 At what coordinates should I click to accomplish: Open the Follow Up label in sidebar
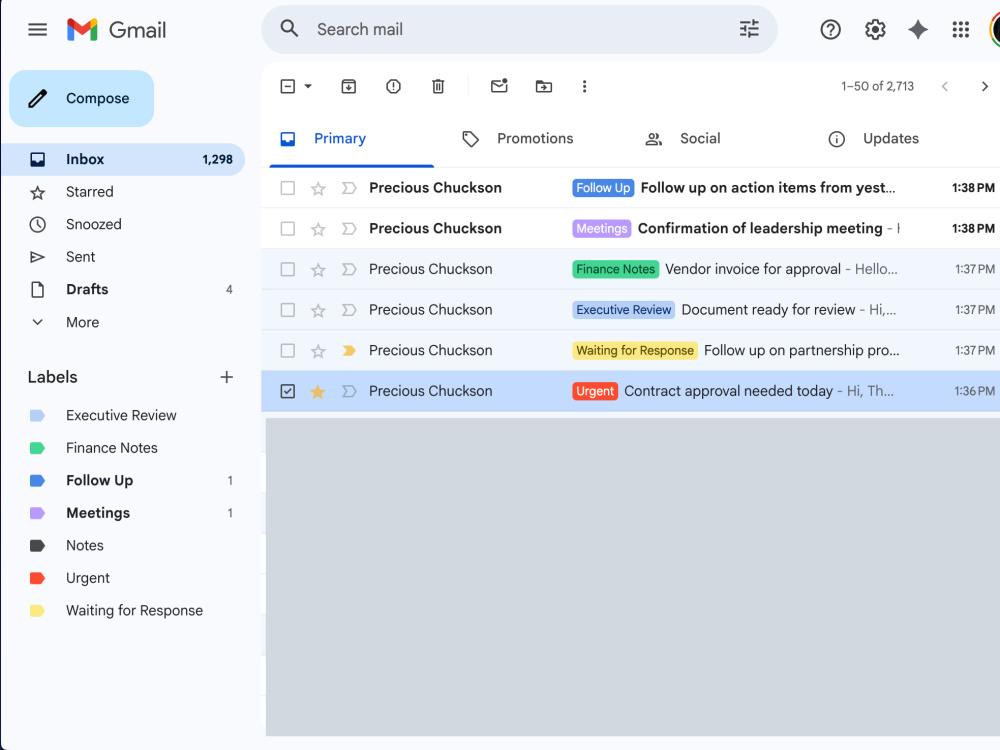coord(122,480)
